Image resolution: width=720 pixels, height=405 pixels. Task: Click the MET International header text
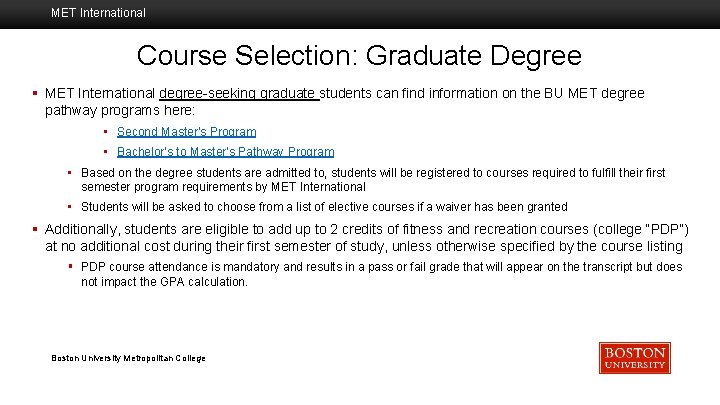pos(98,13)
